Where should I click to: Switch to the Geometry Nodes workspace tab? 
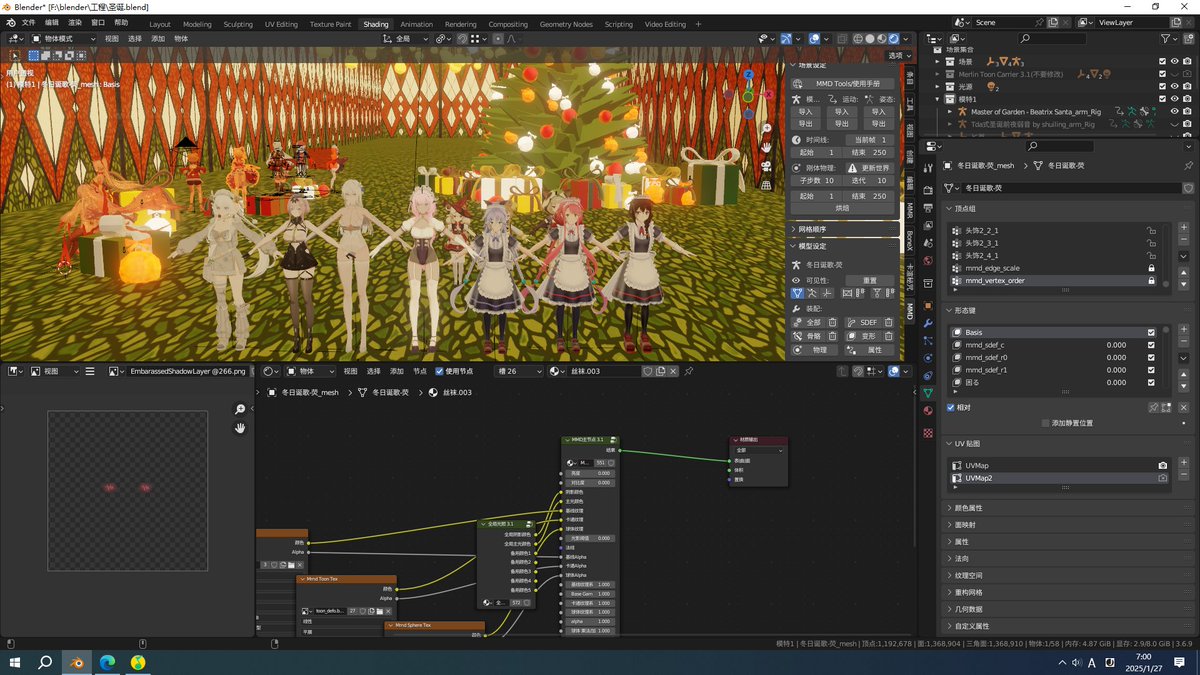tap(566, 24)
